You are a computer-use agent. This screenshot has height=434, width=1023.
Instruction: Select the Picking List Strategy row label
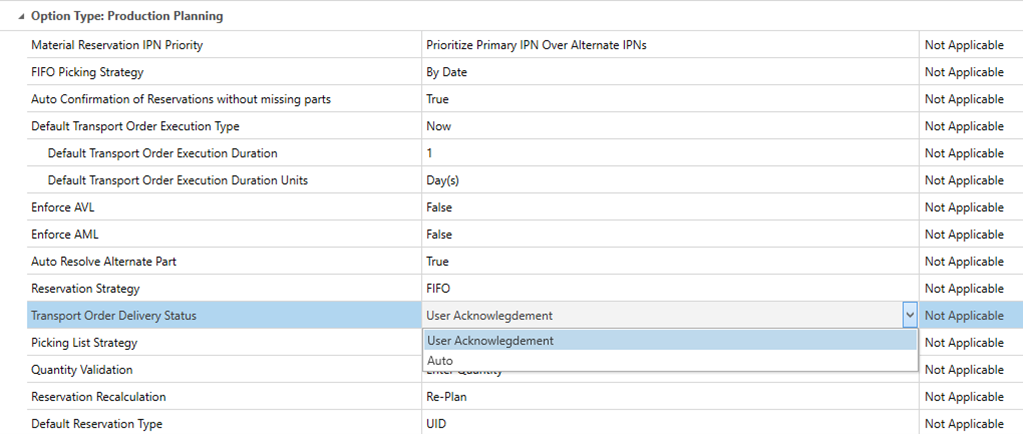point(84,342)
